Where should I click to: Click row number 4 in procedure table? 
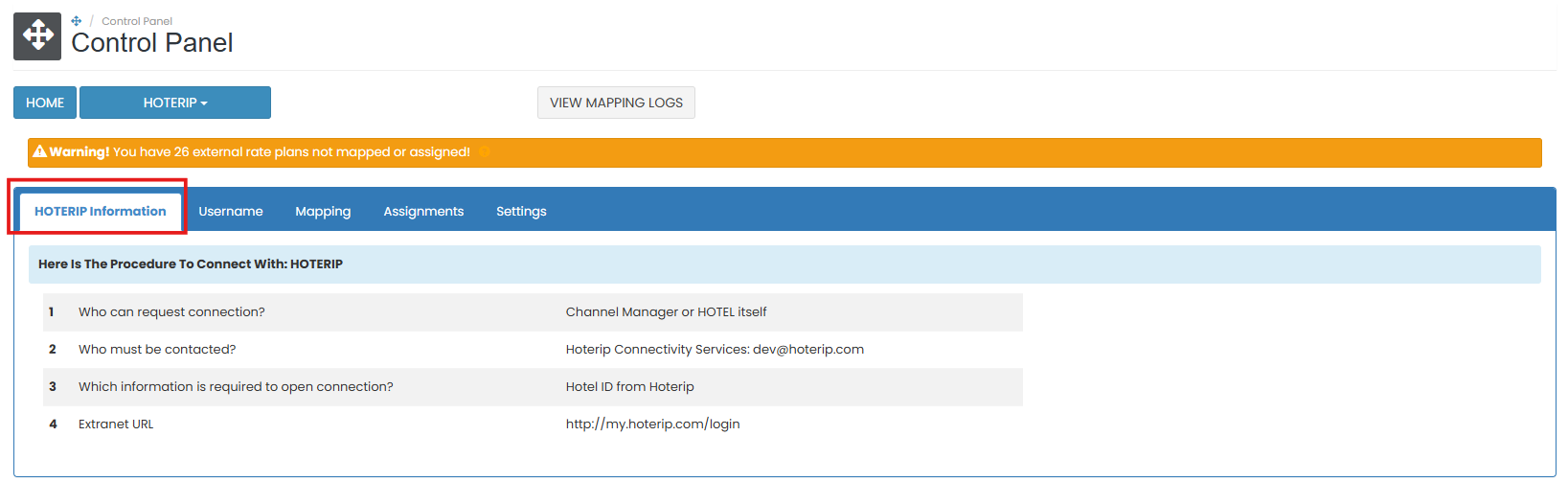pos(53,424)
